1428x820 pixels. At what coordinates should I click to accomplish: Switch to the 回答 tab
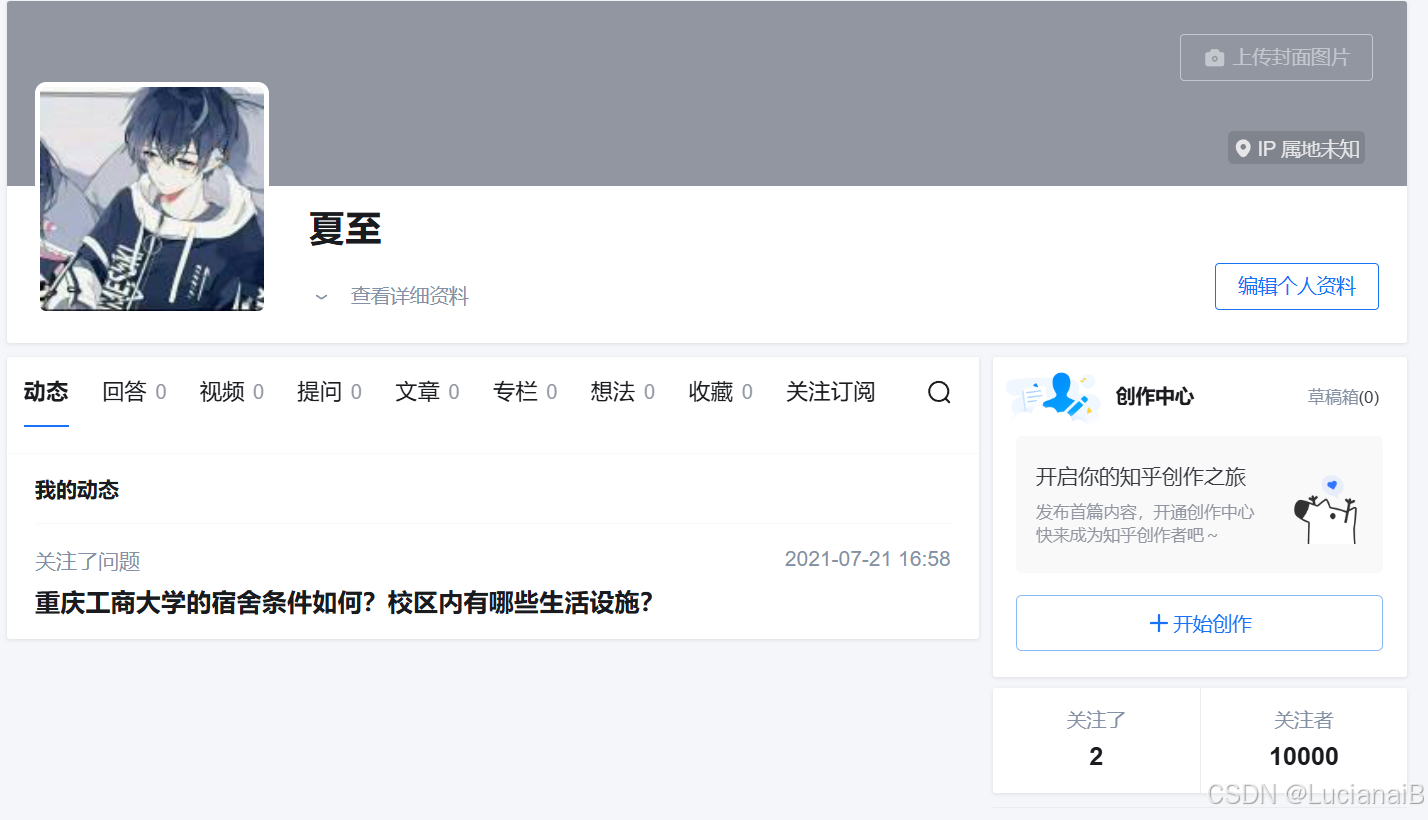[134, 392]
